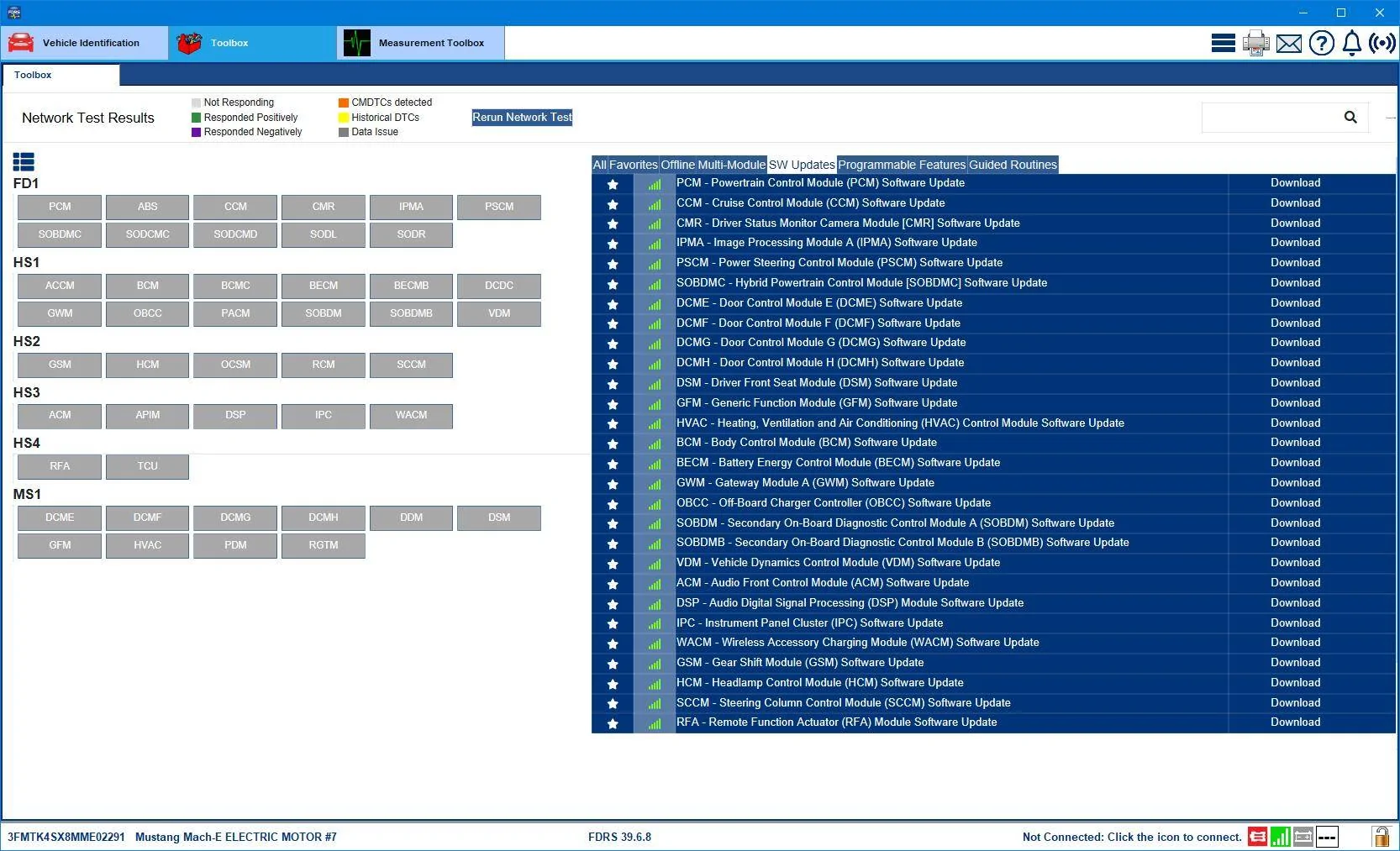Switch to list view of network modules
The image size is (1400, 851).
tap(24, 161)
